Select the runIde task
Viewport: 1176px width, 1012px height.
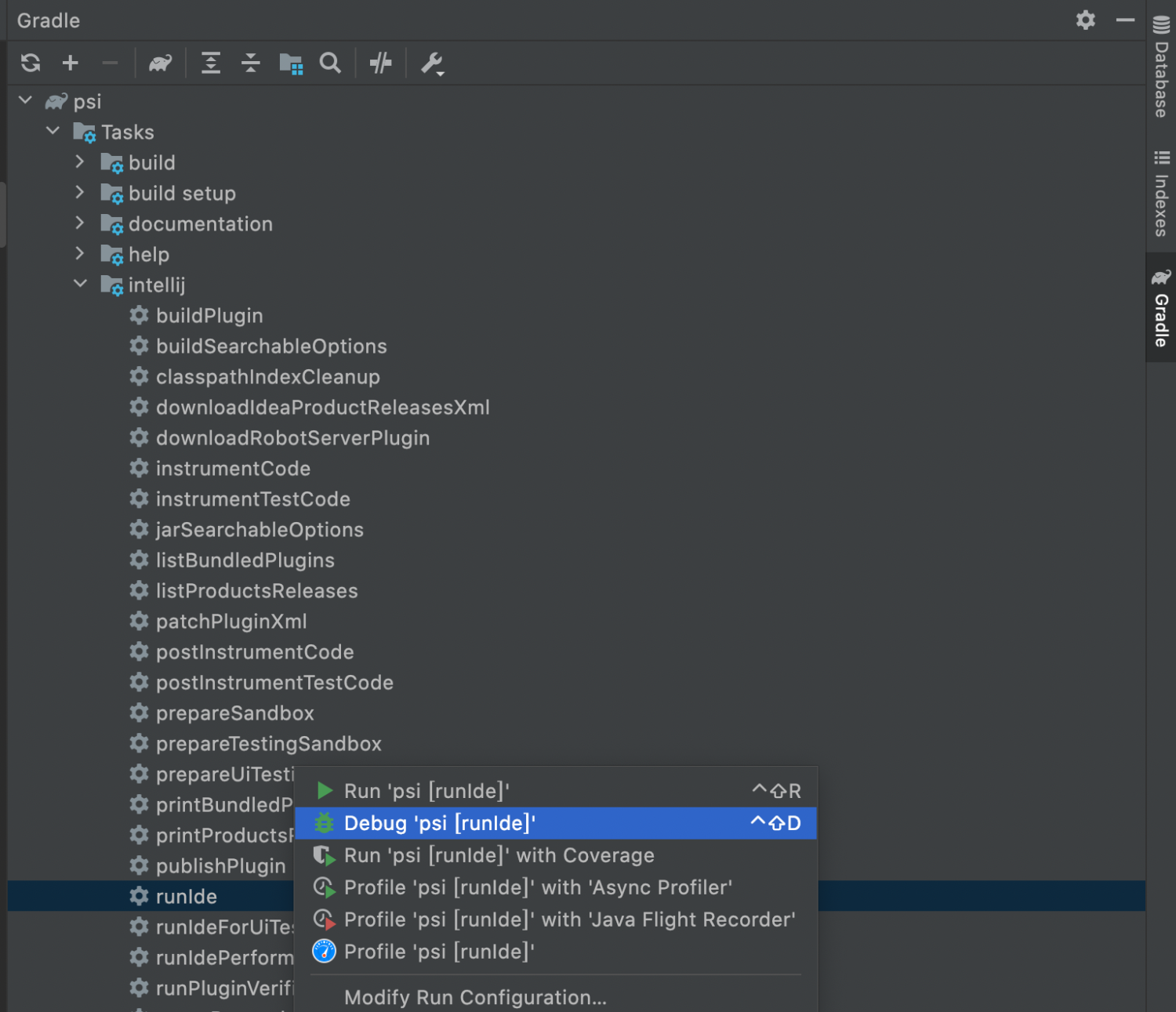[x=186, y=897]
